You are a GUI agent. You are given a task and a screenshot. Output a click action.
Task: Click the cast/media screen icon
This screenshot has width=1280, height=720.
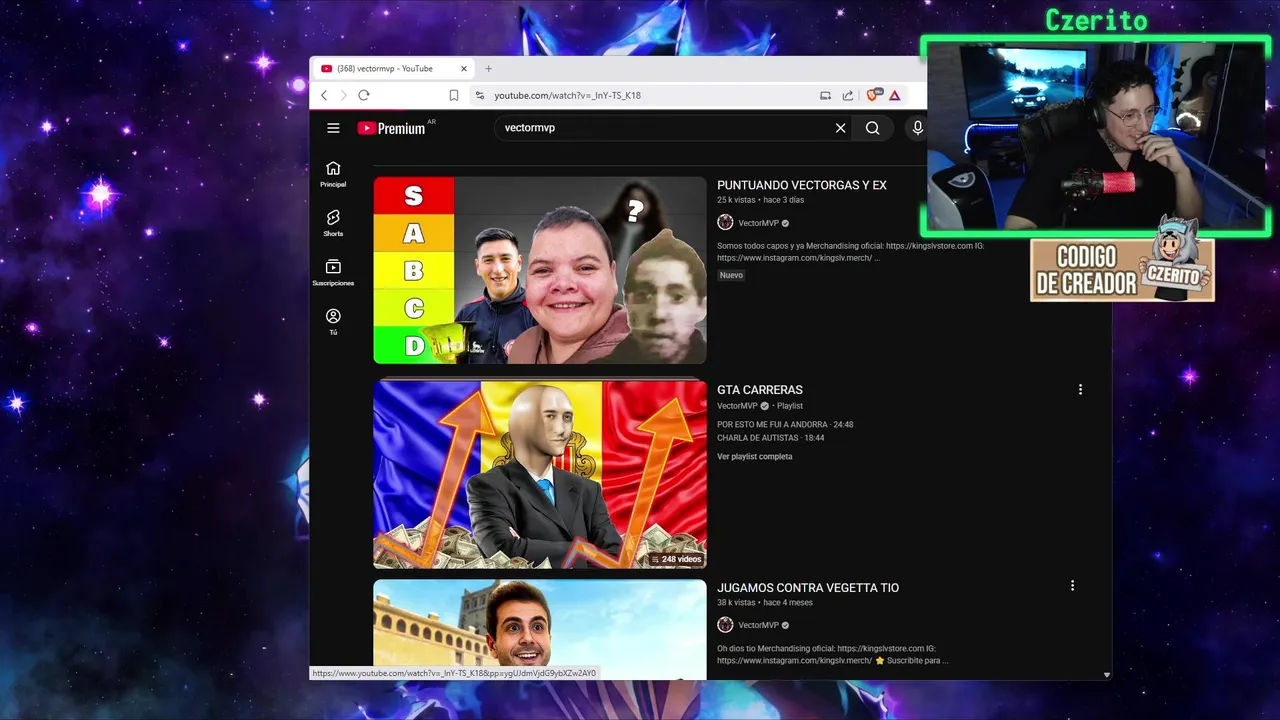tap(825, 95)
